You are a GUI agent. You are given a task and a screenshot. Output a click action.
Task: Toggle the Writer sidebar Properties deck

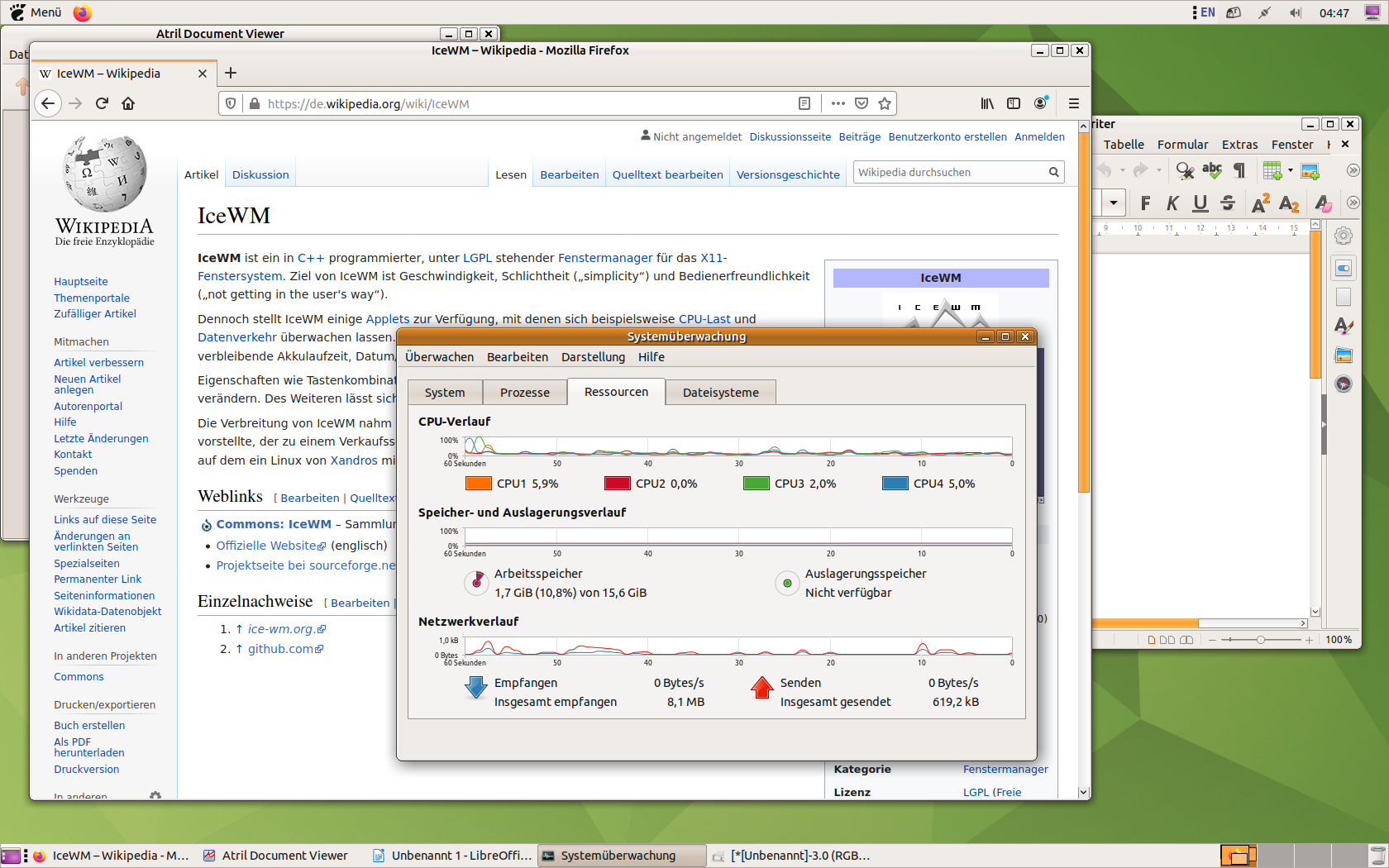(1344, 268)
